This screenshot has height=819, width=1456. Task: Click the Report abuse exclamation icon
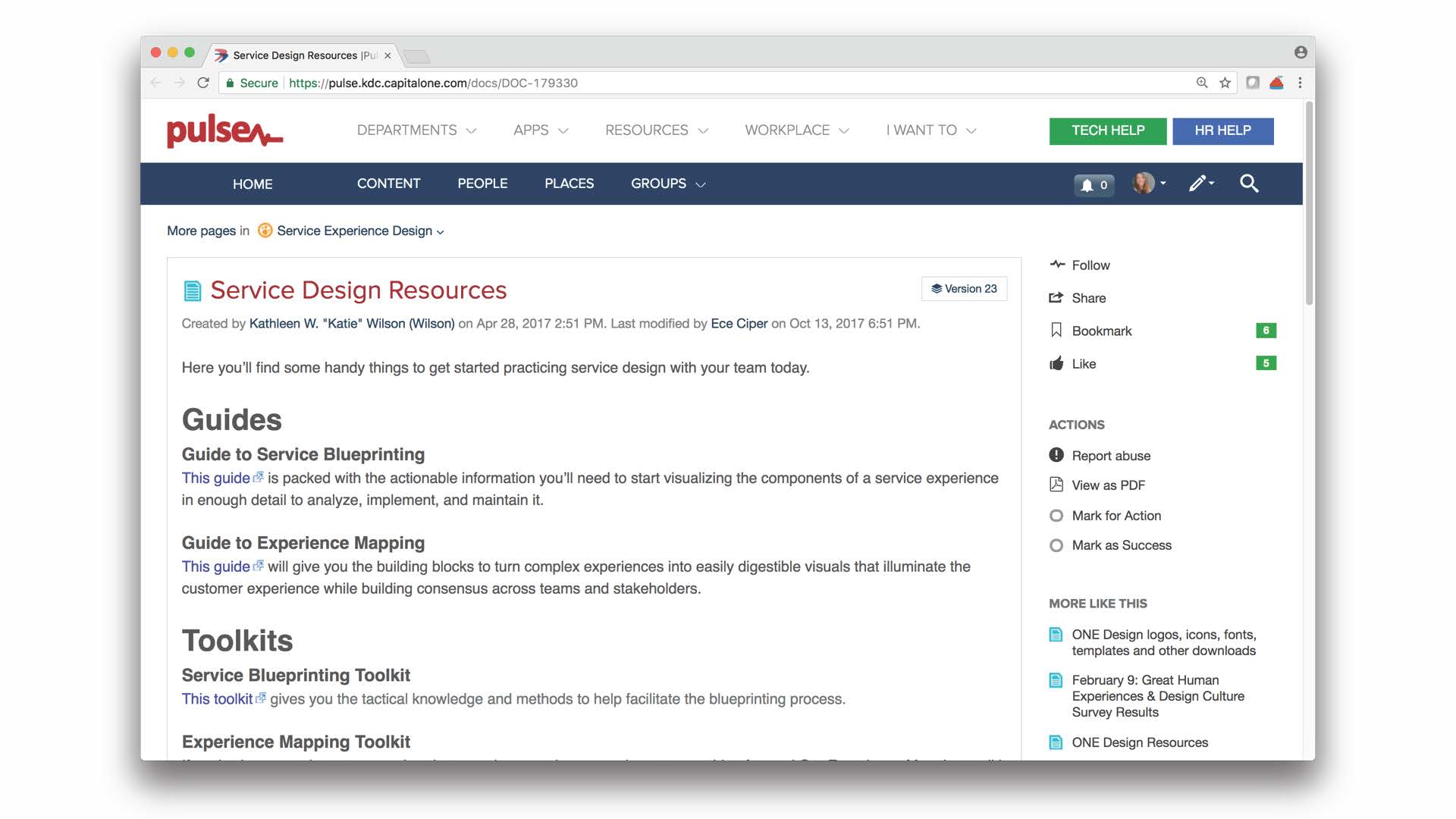point(1056,455)
